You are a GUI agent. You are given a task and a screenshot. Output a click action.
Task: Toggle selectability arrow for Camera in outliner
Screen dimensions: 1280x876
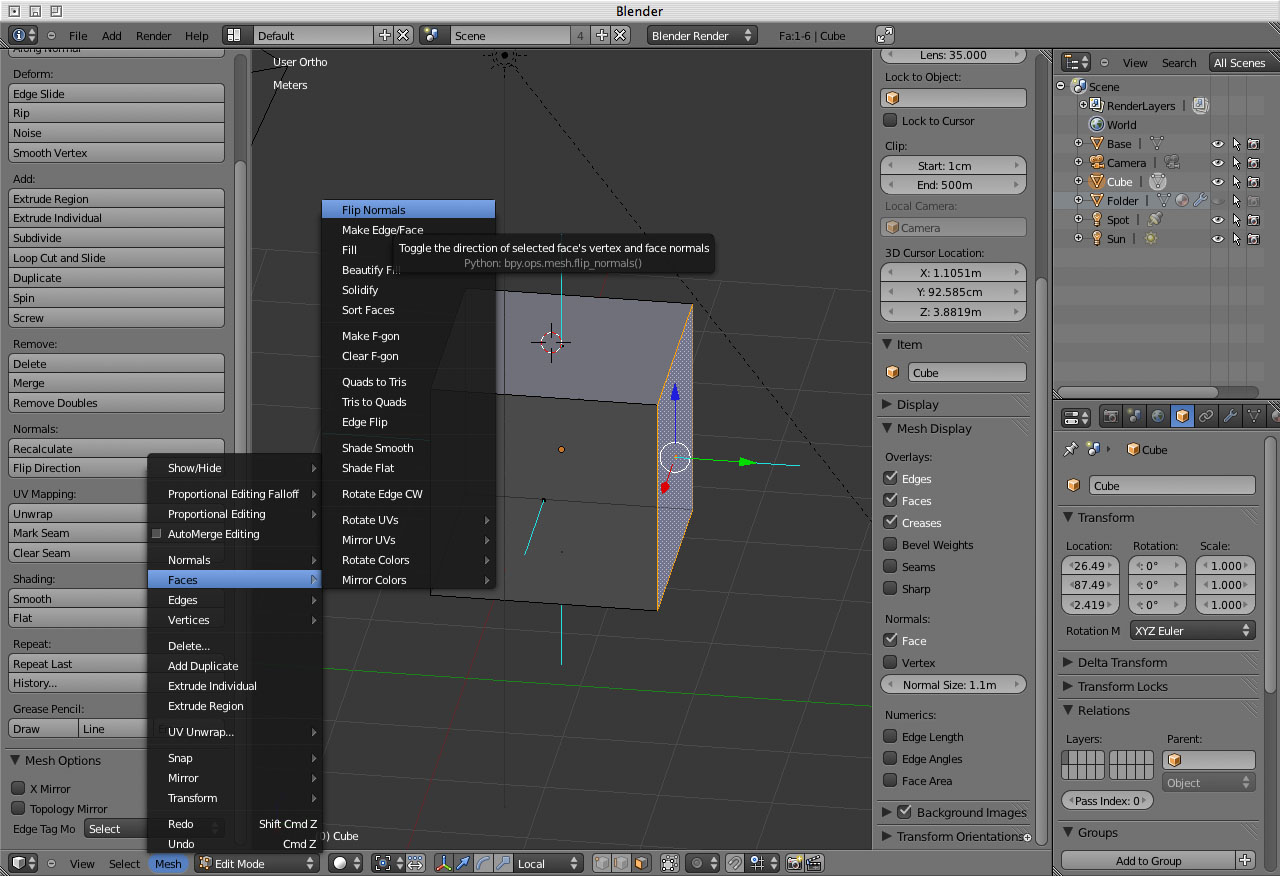pos(1236,163)
